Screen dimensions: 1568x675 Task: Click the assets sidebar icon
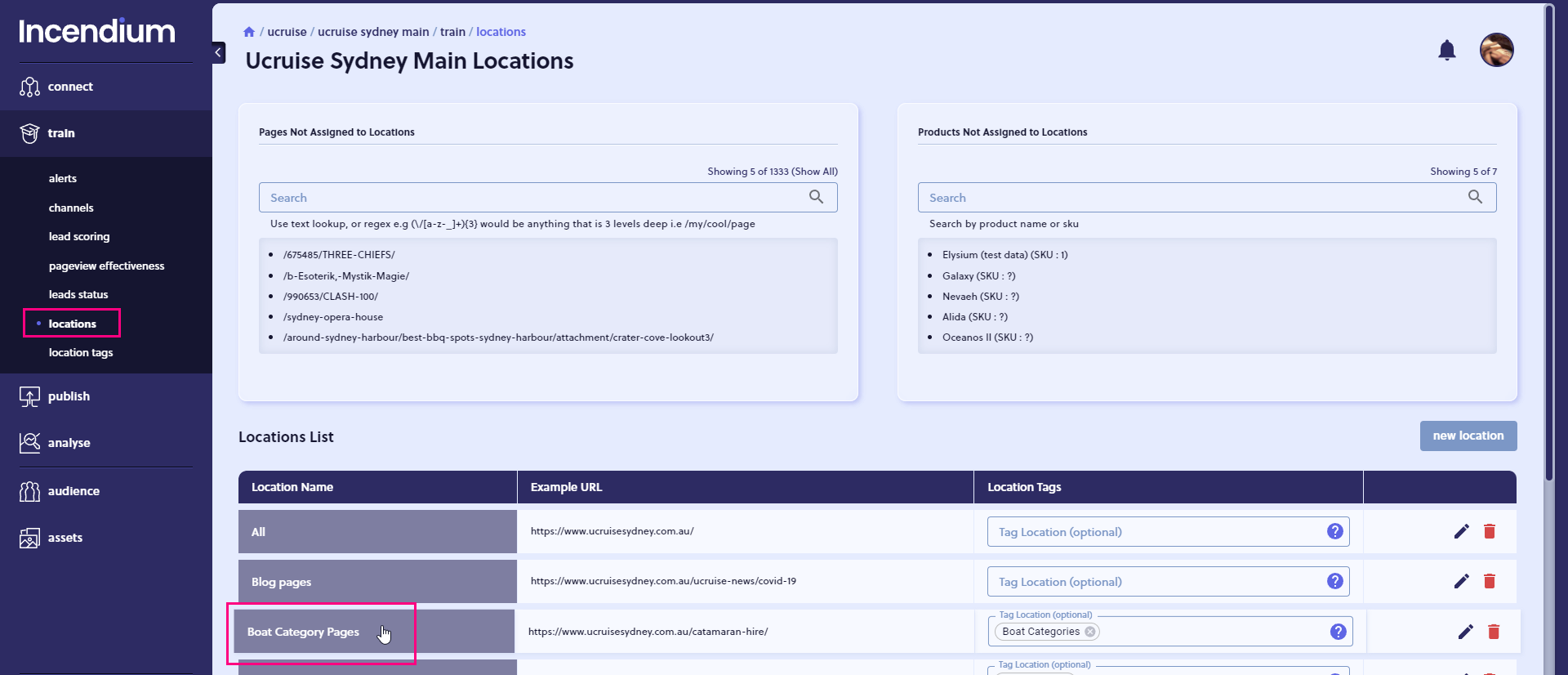(x=29, y=538)
